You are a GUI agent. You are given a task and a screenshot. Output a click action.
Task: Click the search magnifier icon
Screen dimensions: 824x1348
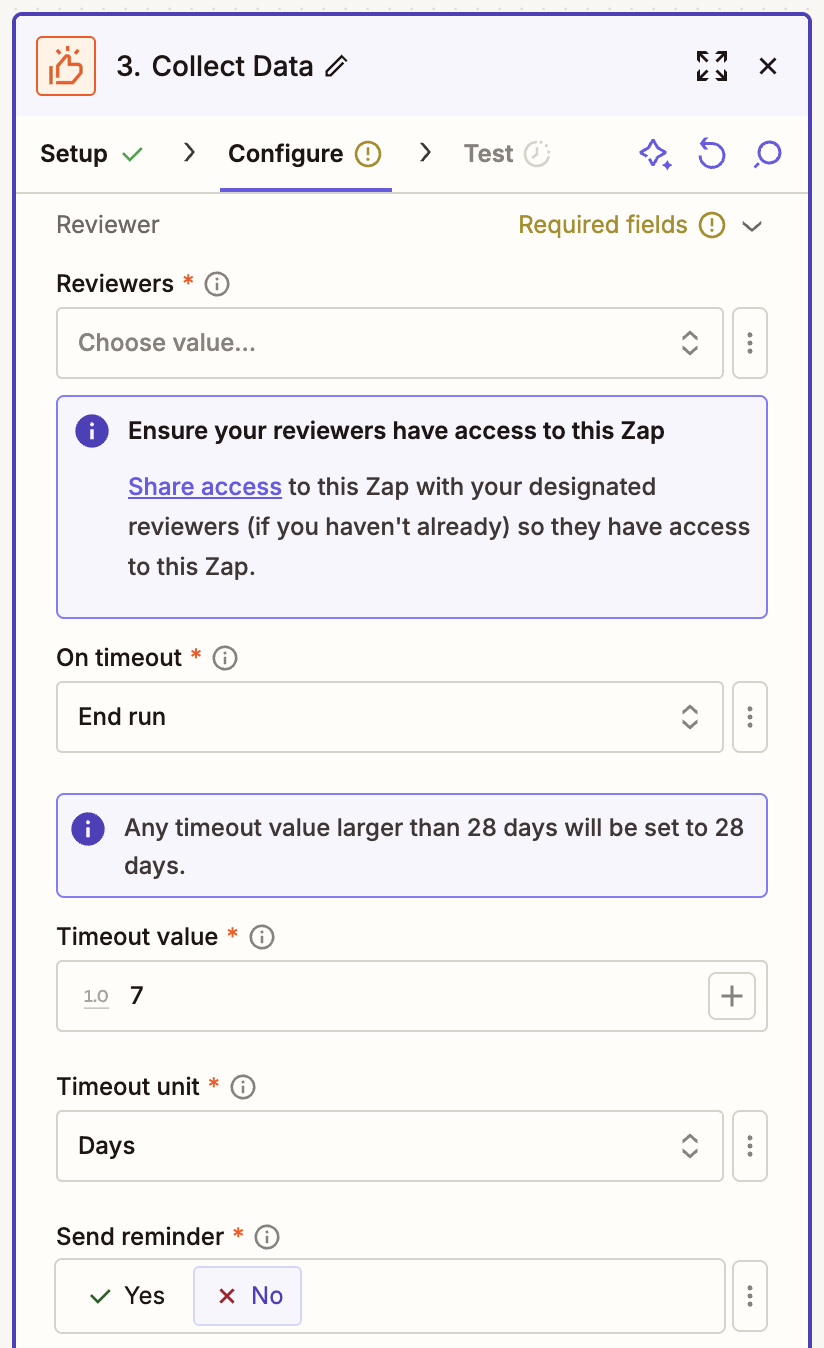(767, 154)
